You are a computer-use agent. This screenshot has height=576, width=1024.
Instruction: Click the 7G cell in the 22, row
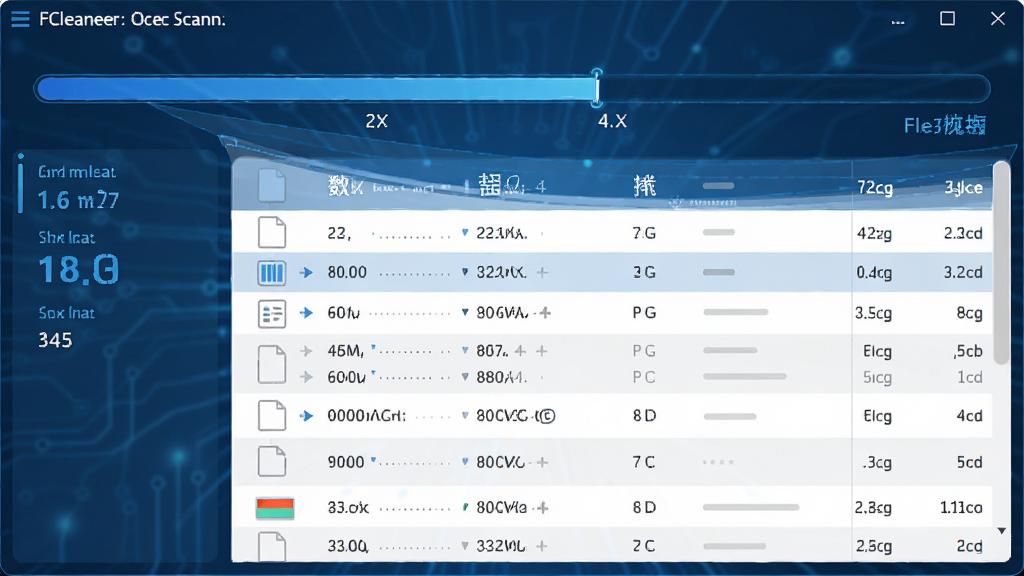point(644,232)
